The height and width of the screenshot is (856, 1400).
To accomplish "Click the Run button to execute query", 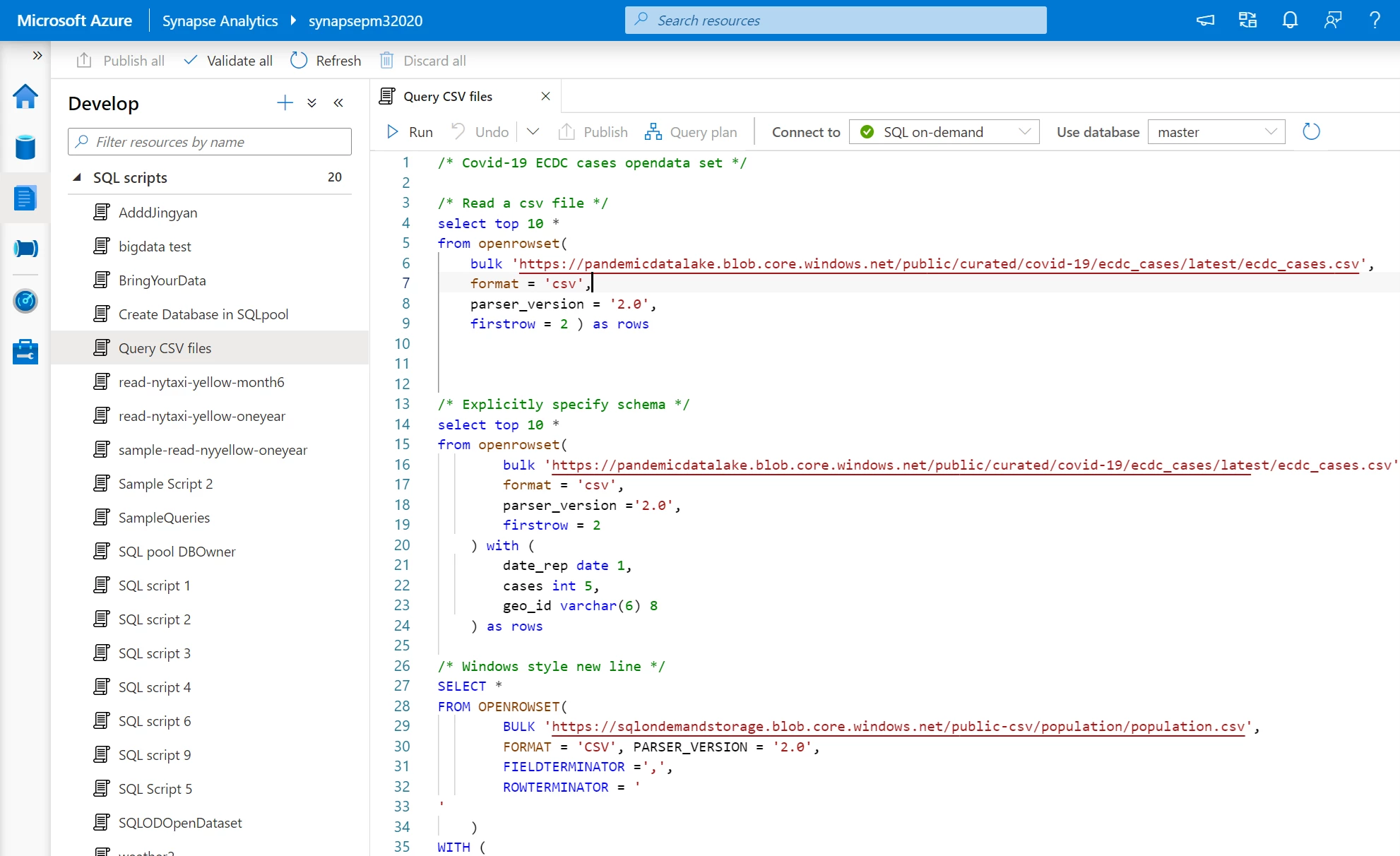I will [x=411, y=131].
